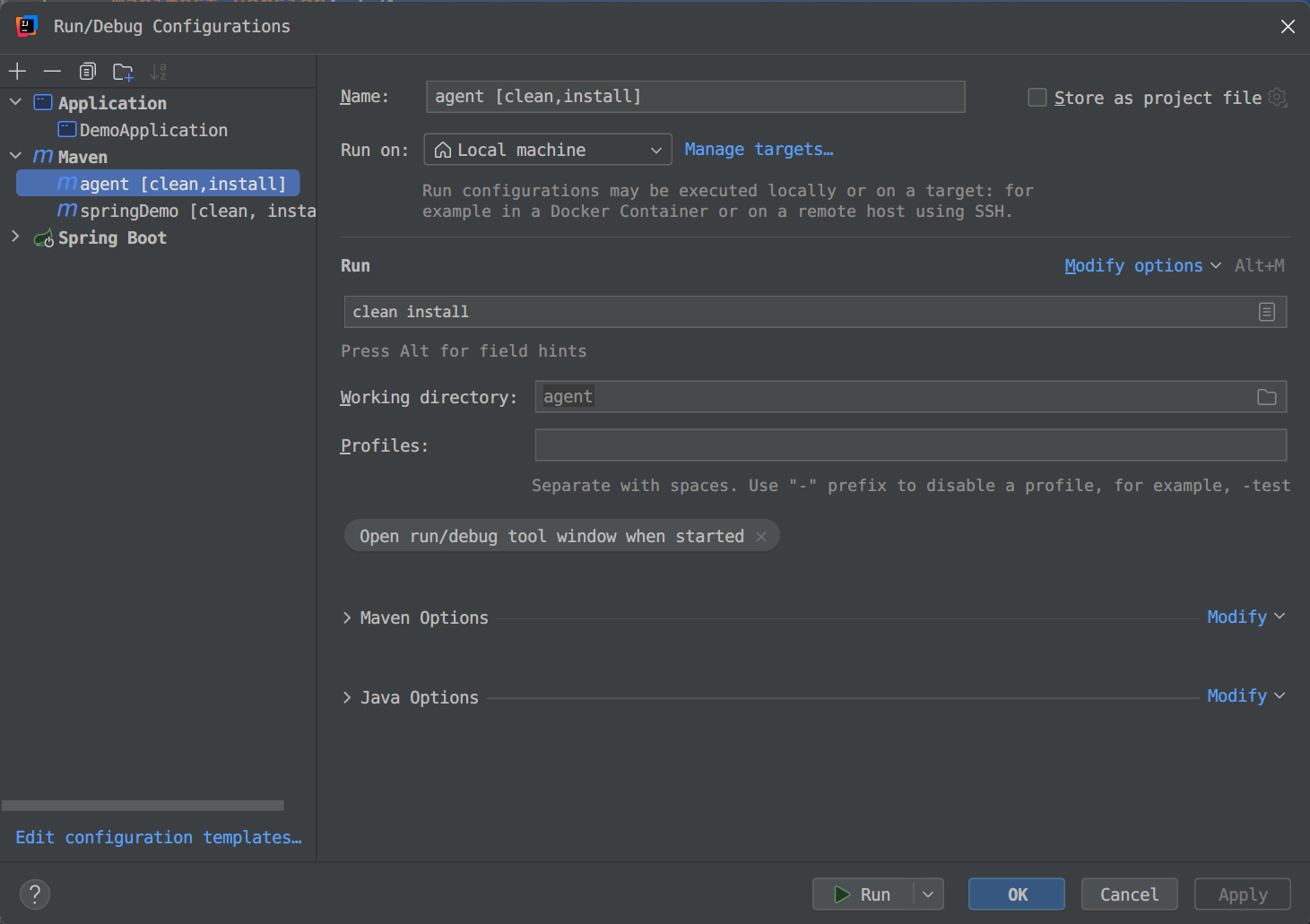Click the Apply button
1310x924 pixels.
[x=1243, y=894]
